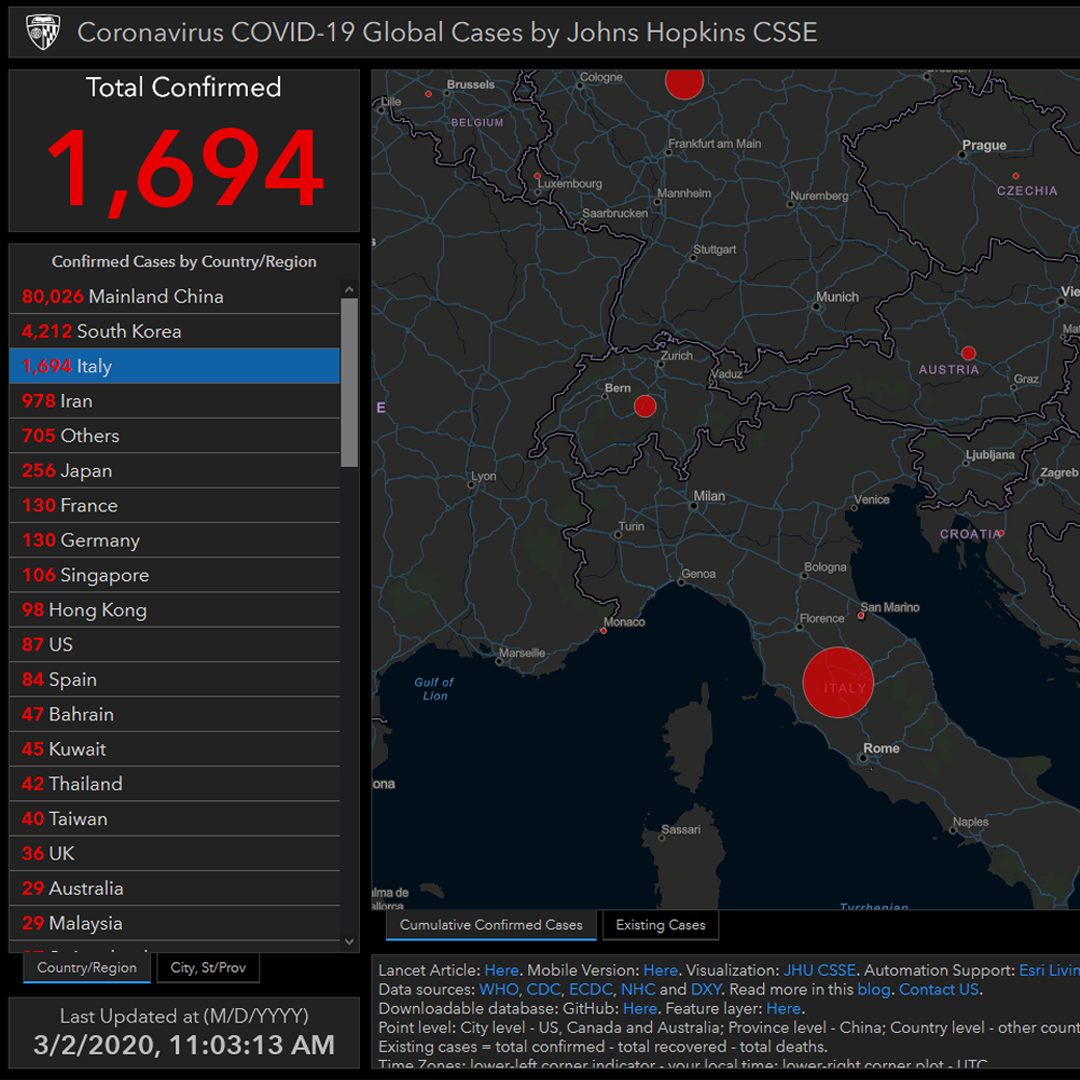Click the Prague city label on the map
The image size is (1080, 1080).
click(984, 145)
